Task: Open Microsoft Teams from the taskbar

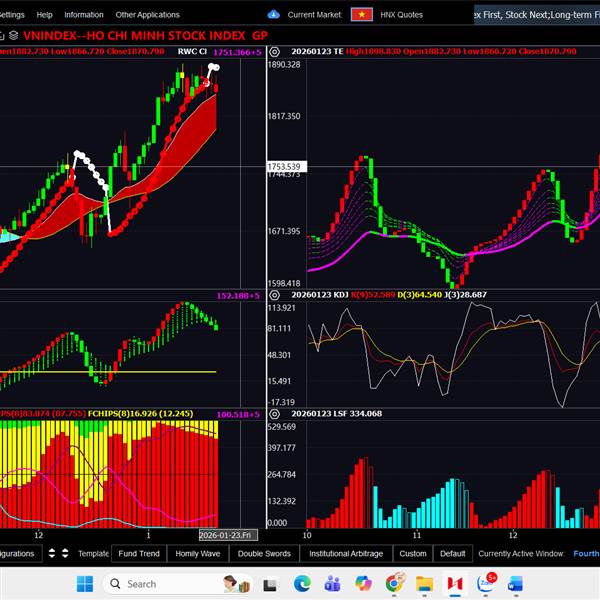Action: click(333, 583)
